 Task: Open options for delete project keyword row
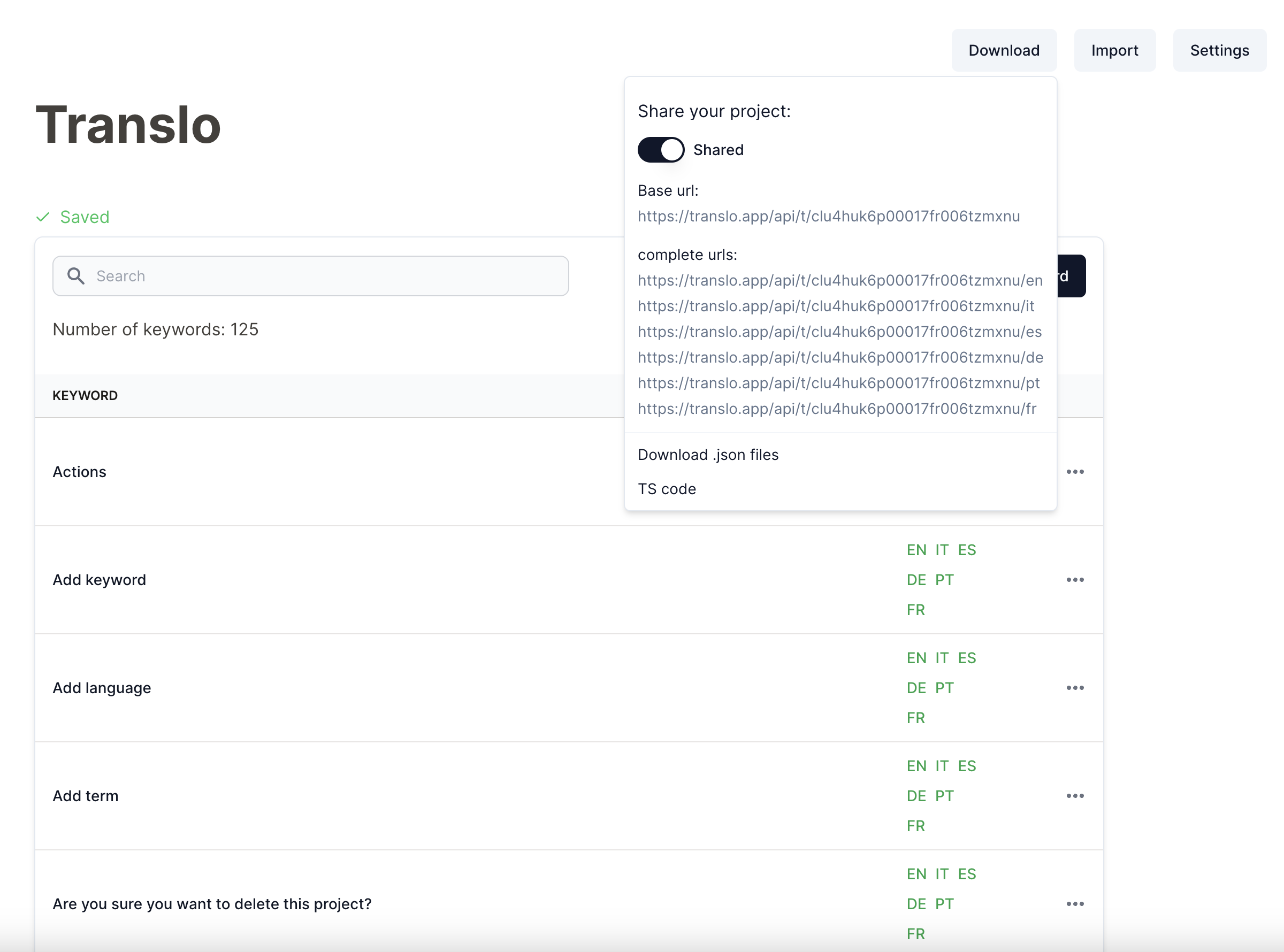[1075, 904]
